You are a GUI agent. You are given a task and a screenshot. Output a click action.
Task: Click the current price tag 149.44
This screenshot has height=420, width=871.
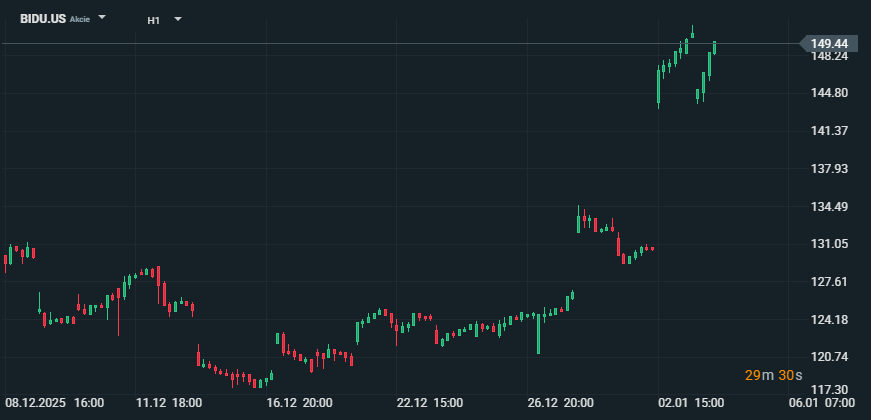tap(829, 44)
